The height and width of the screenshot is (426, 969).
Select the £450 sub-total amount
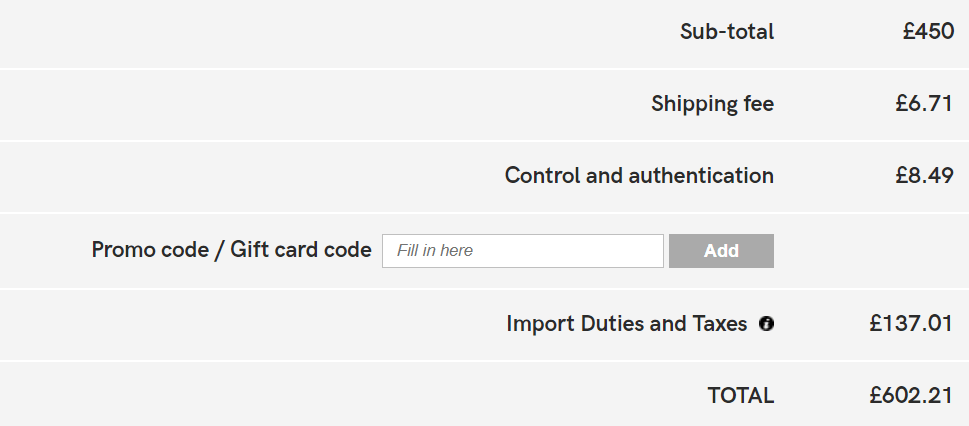[928, 32]
